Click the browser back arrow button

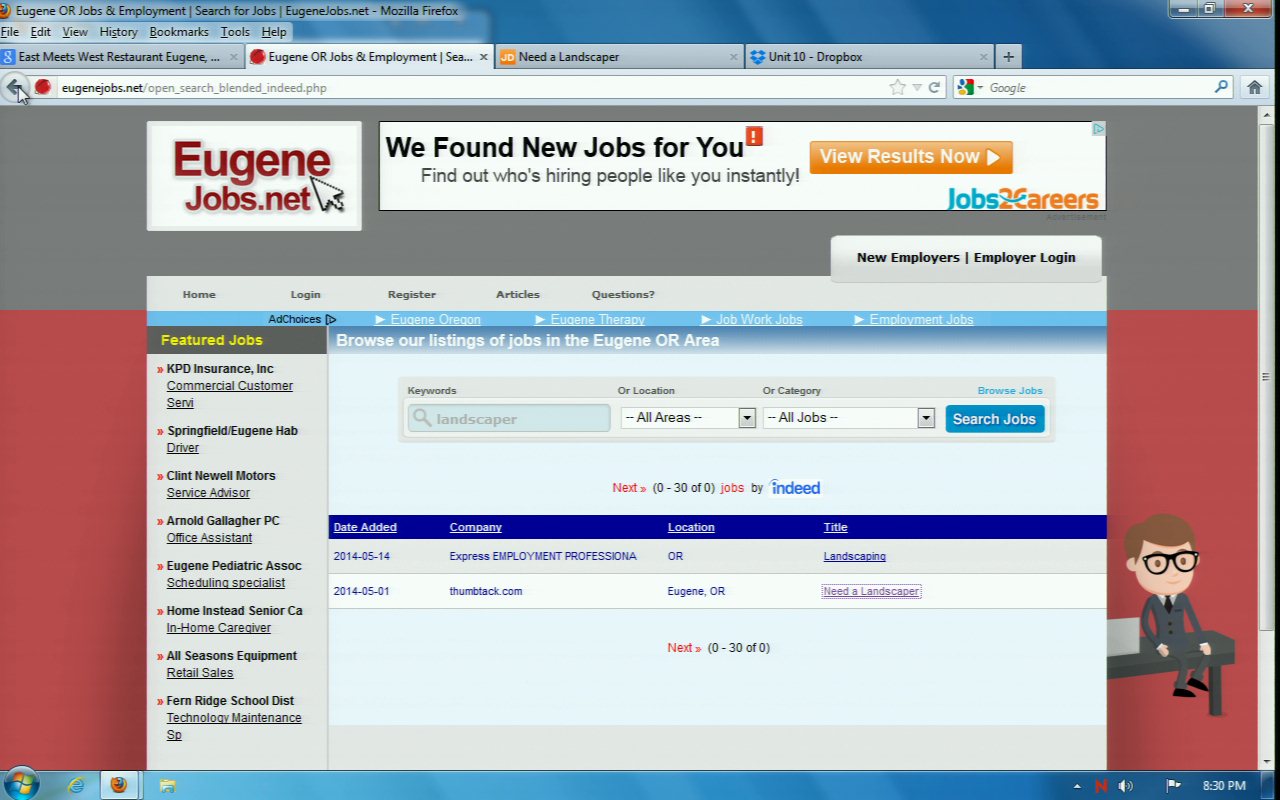(x=15, y=87)
